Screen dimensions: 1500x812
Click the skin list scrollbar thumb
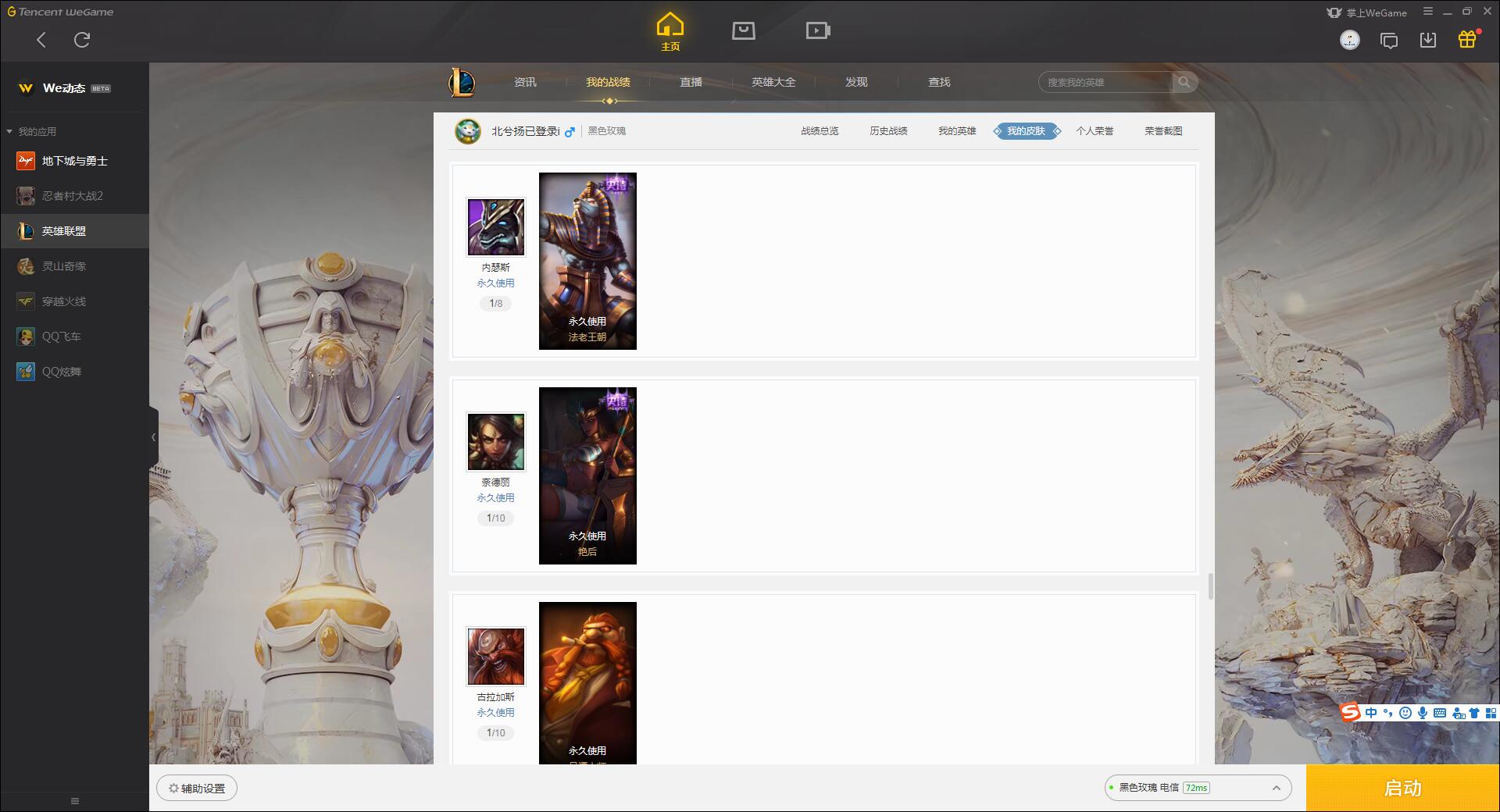click(1211, 586)
